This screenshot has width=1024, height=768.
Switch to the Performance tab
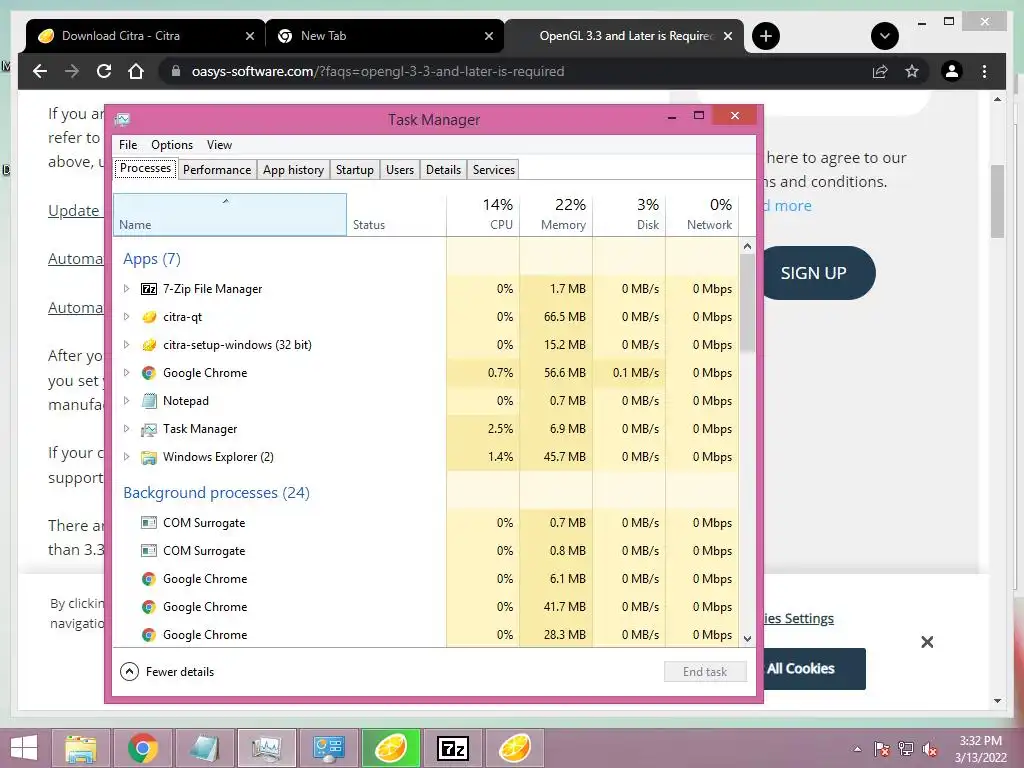[217, 170]
